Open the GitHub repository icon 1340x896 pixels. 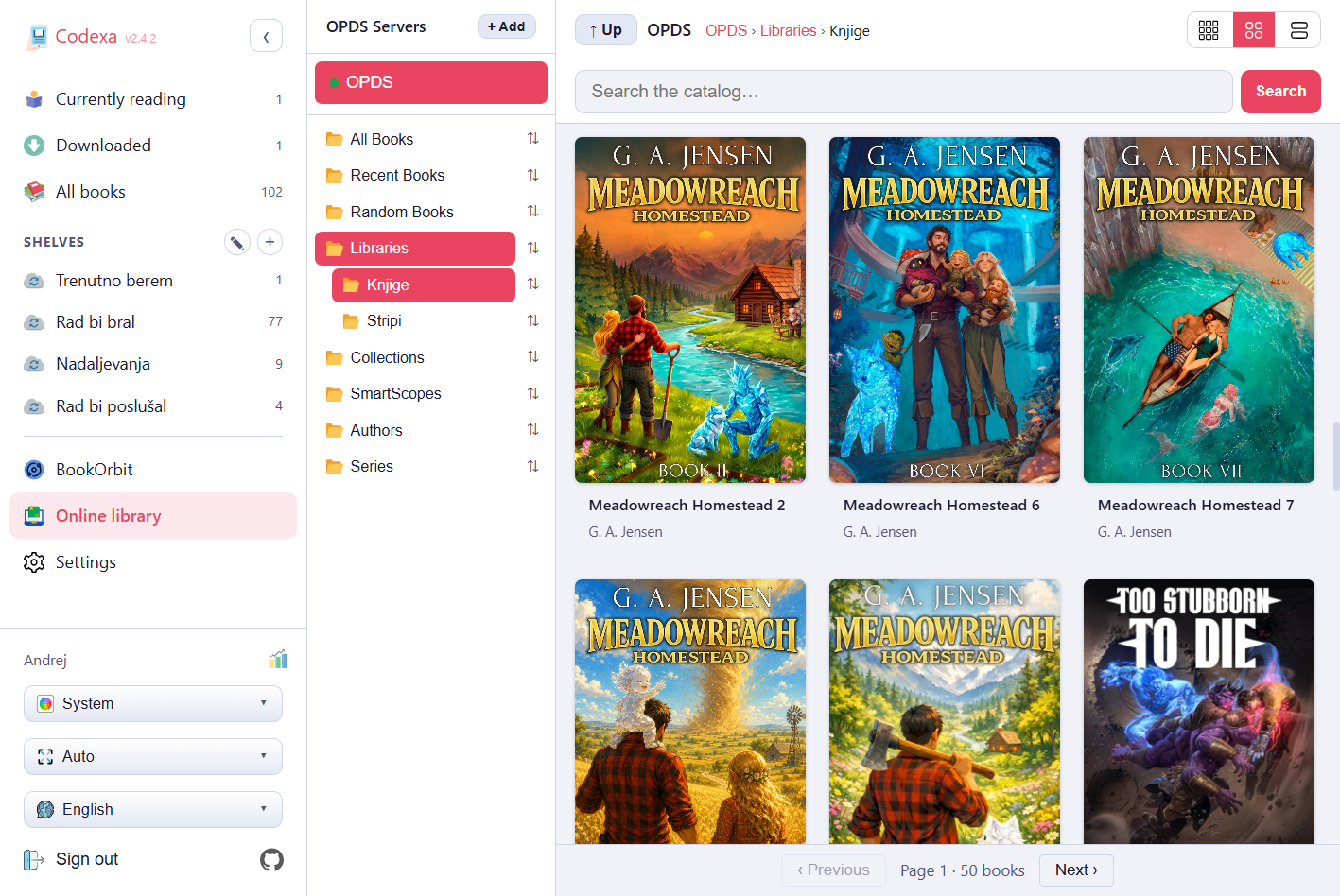click(271, 859)
